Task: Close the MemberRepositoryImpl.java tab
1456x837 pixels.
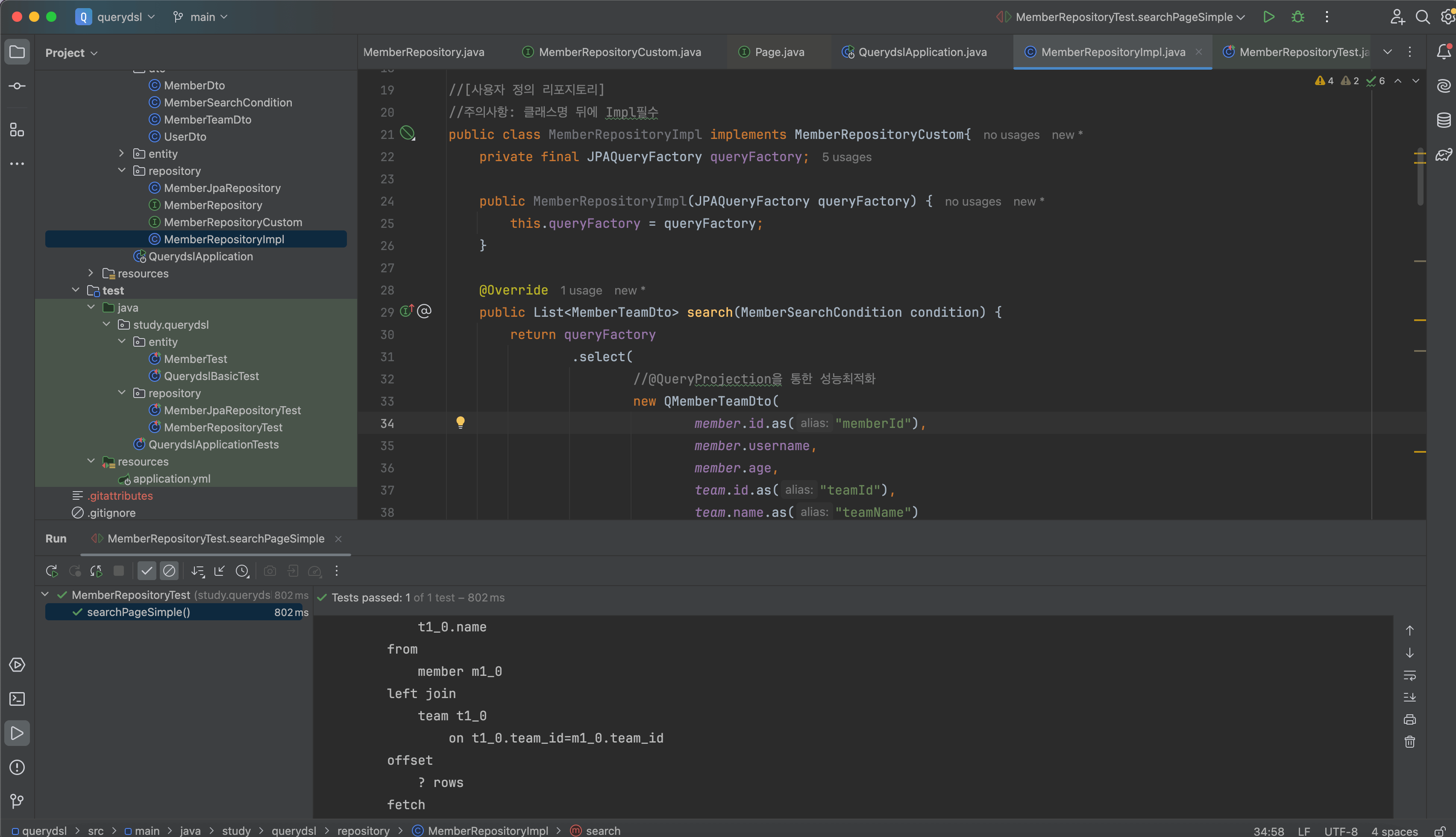Action: click(1199, 52)
